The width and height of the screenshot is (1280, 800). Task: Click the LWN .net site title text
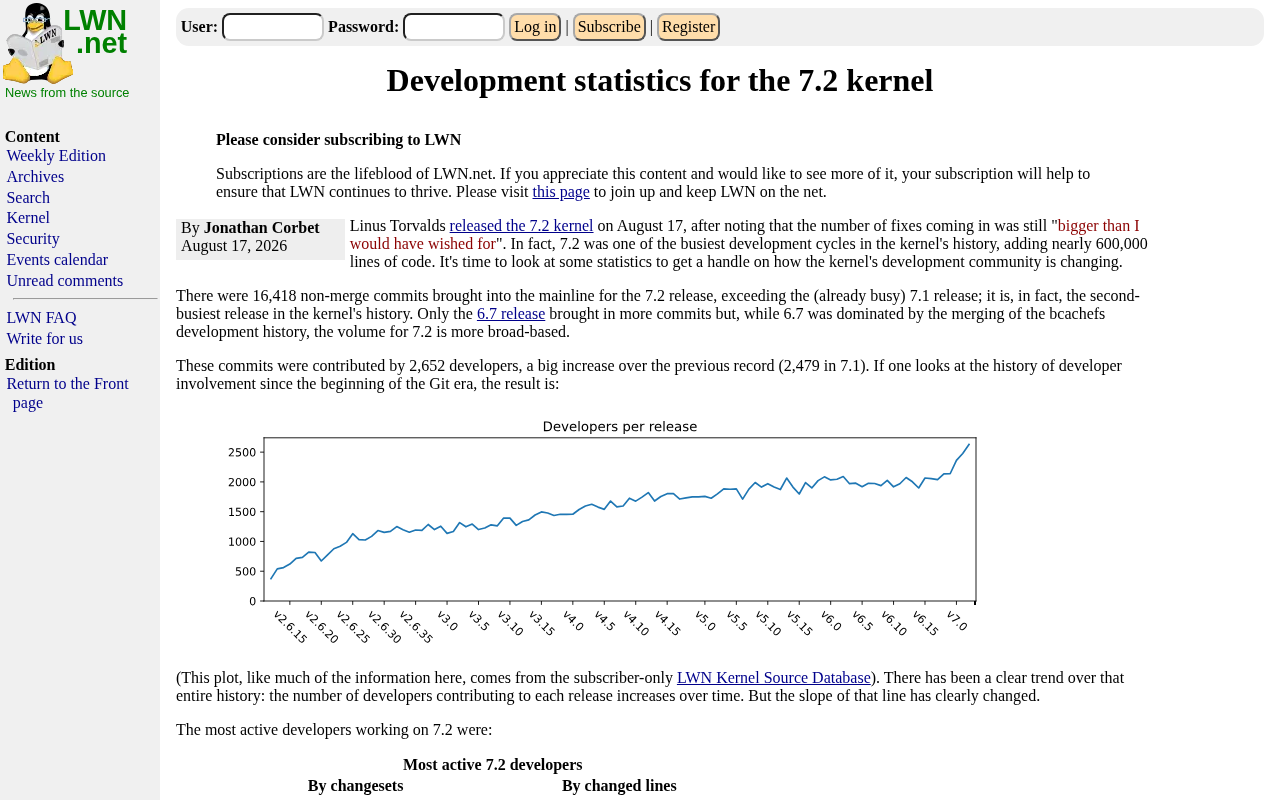96,32
